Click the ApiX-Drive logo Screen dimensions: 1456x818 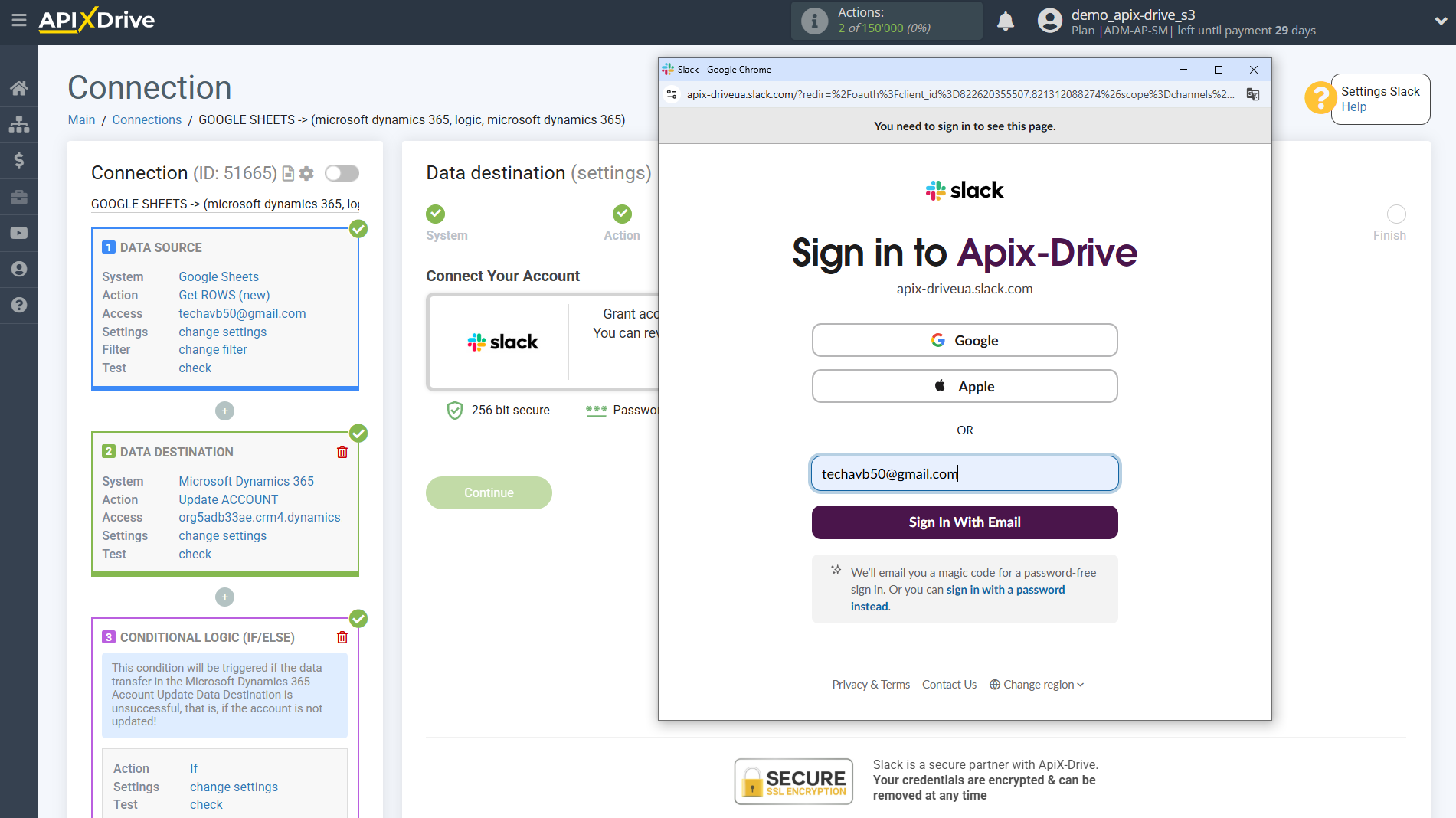click(97, 20)
